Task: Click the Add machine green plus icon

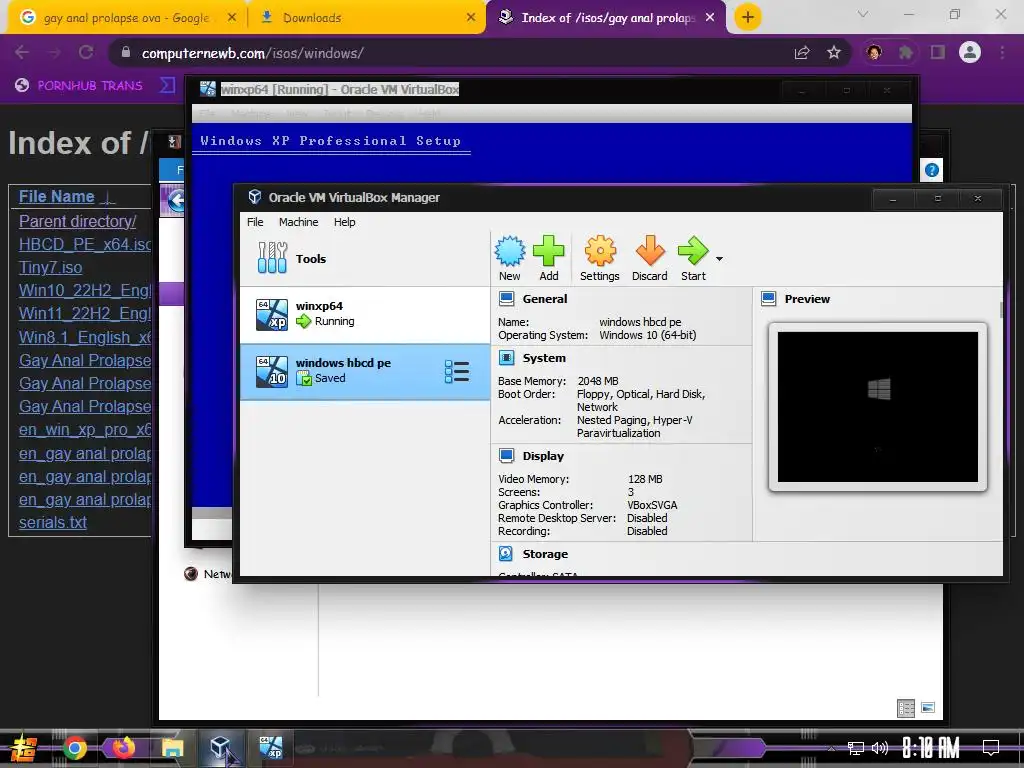Action: (x=549, y=259)
